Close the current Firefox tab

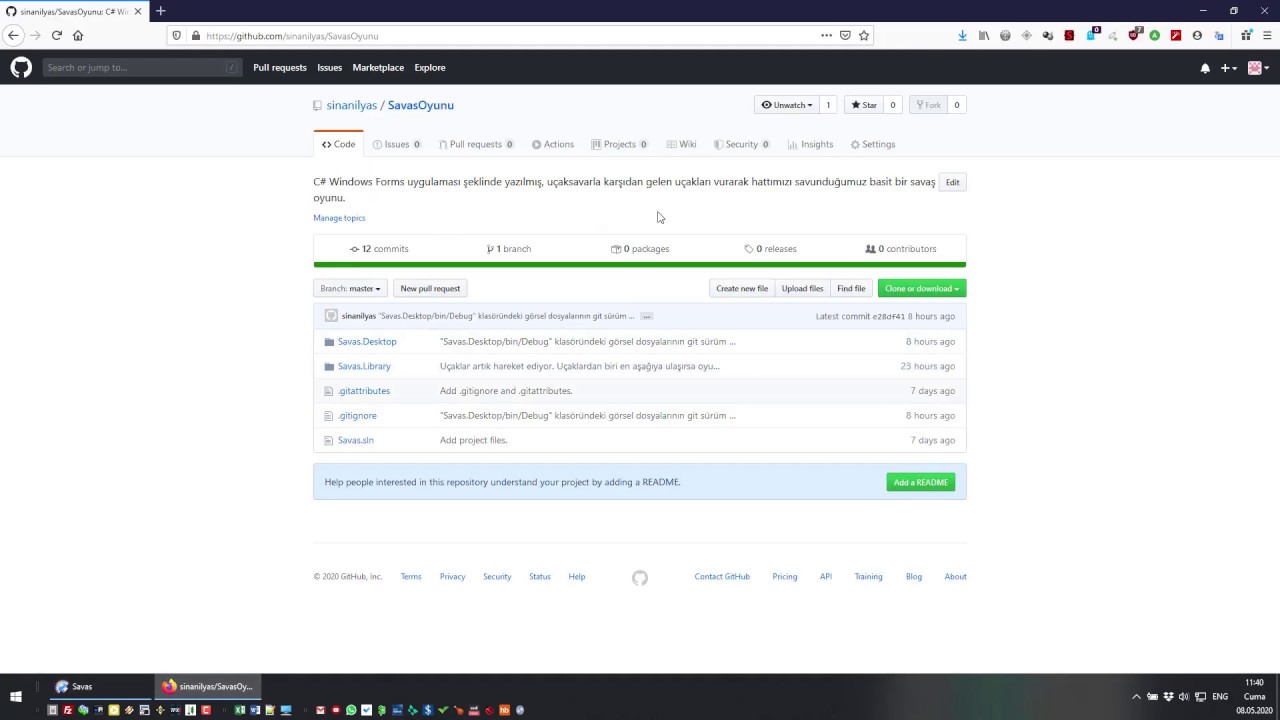pyautogui.click(x=138, y=11)
